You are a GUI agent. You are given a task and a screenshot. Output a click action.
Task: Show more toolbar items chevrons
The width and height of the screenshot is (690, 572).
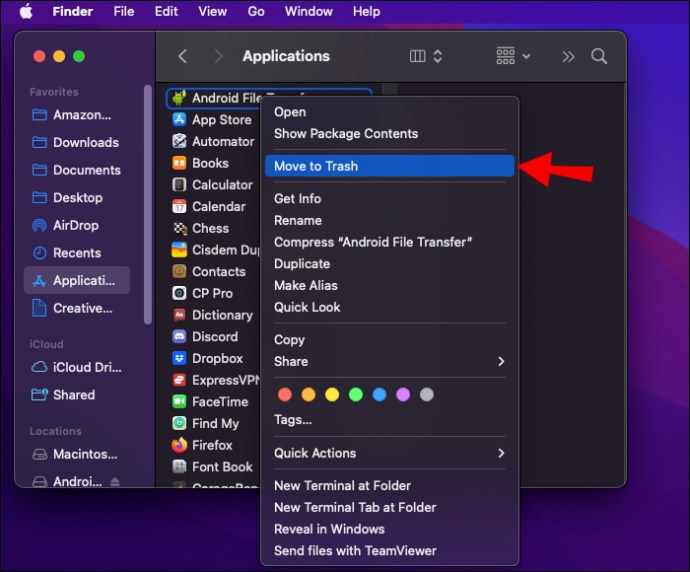568,56
